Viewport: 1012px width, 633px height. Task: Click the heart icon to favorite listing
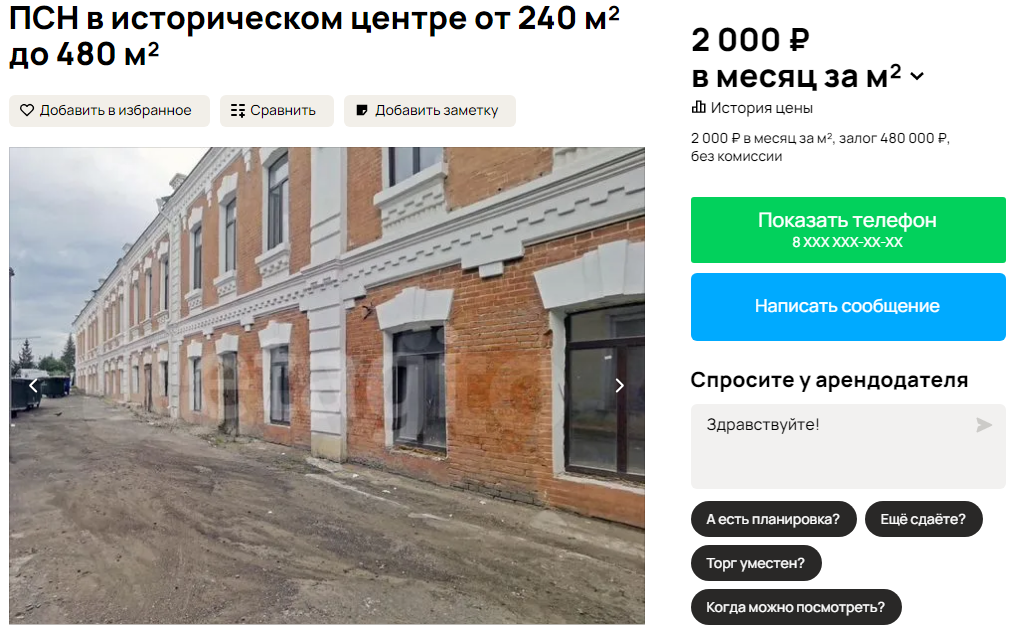26,110
